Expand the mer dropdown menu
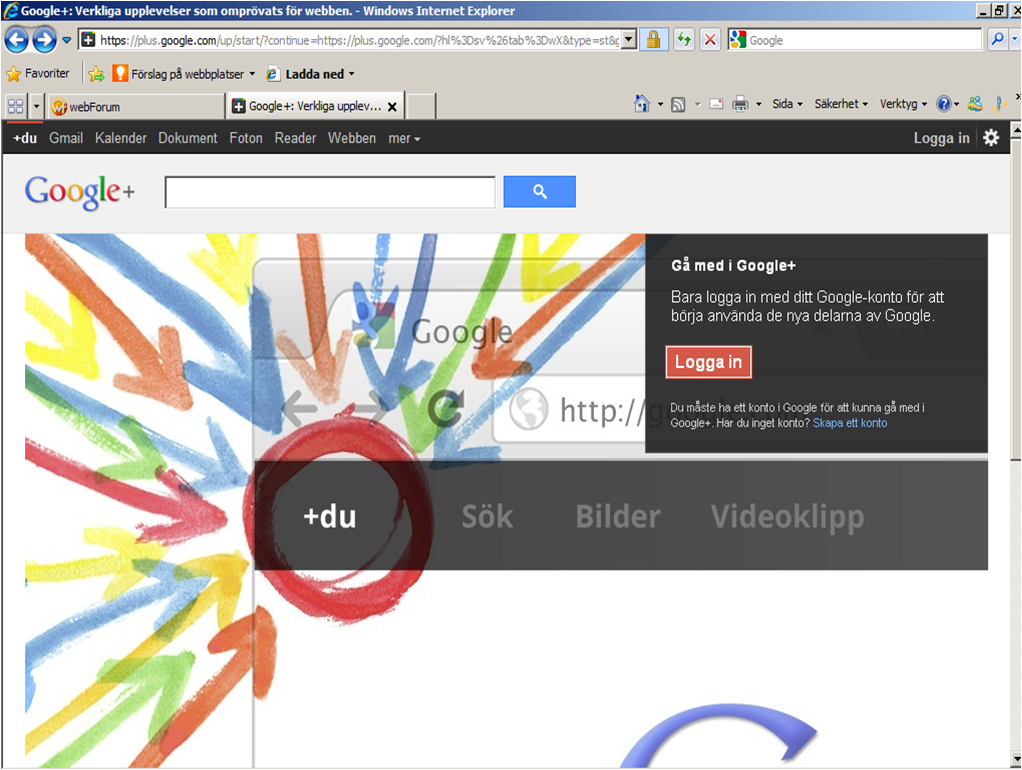Screen dimensions: 1022x770 (x=404, y=138)
